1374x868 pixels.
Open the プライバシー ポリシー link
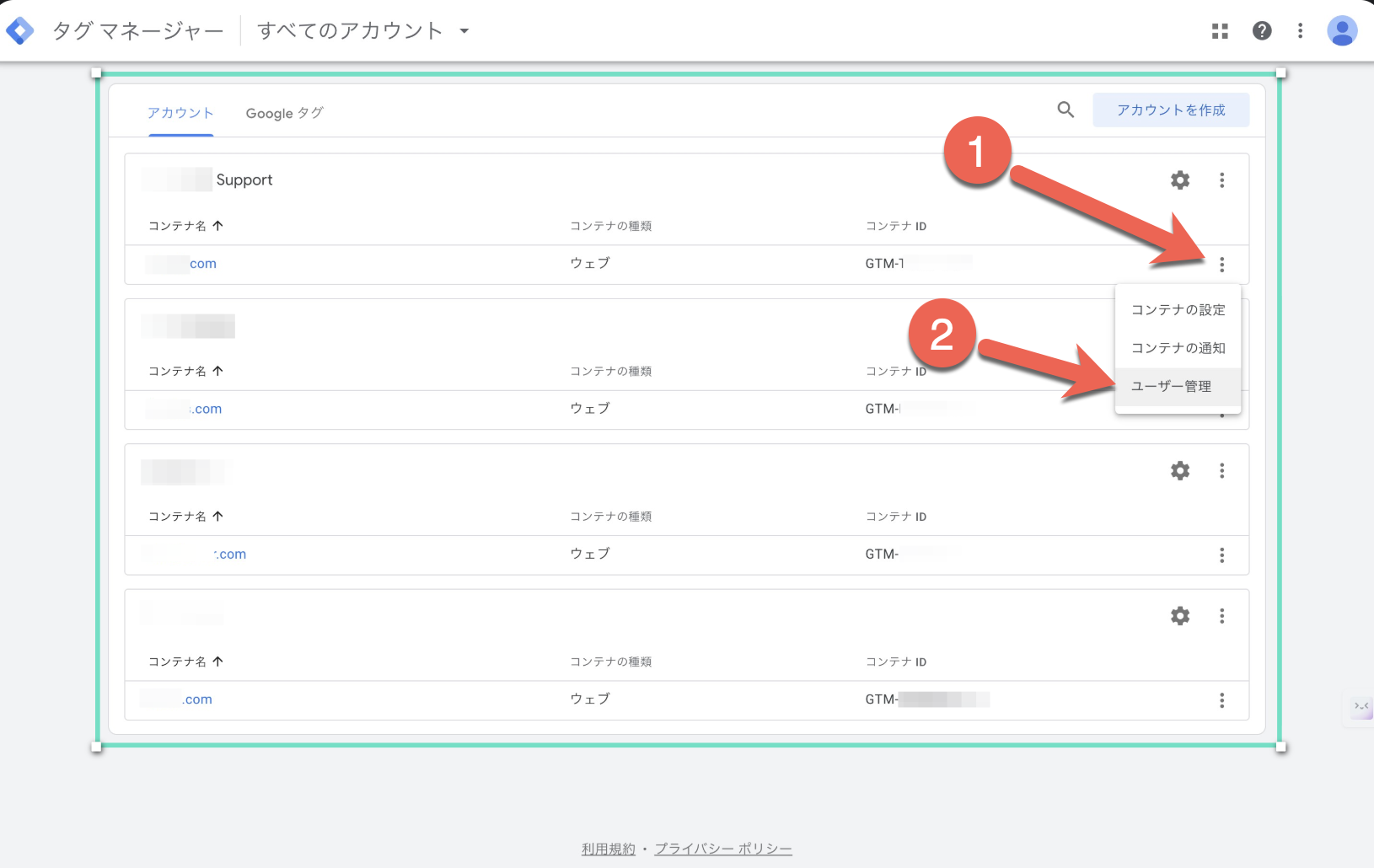[722, 849]
